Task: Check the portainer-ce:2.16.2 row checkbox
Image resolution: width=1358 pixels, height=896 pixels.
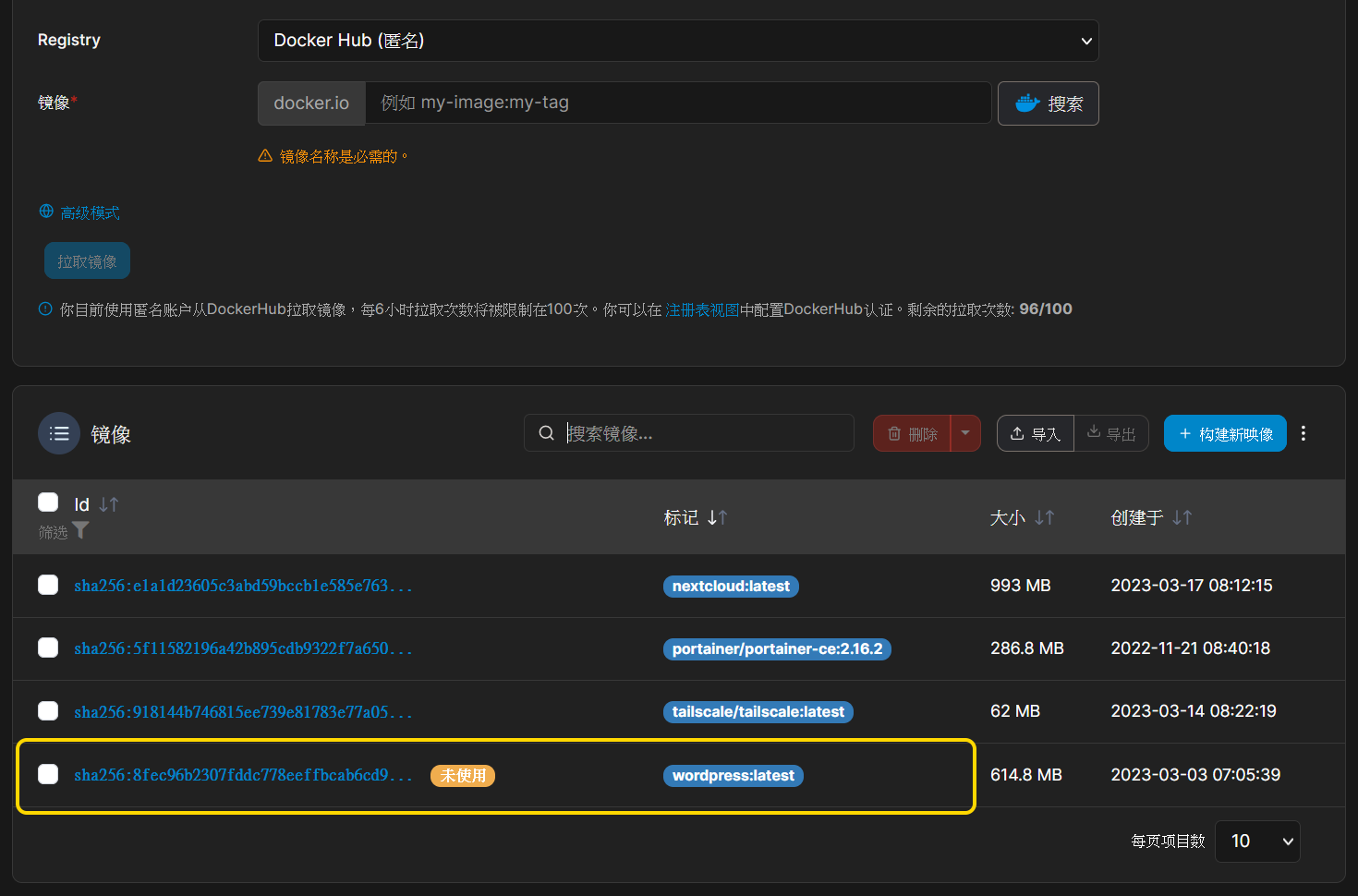Action: click(48, 648)
